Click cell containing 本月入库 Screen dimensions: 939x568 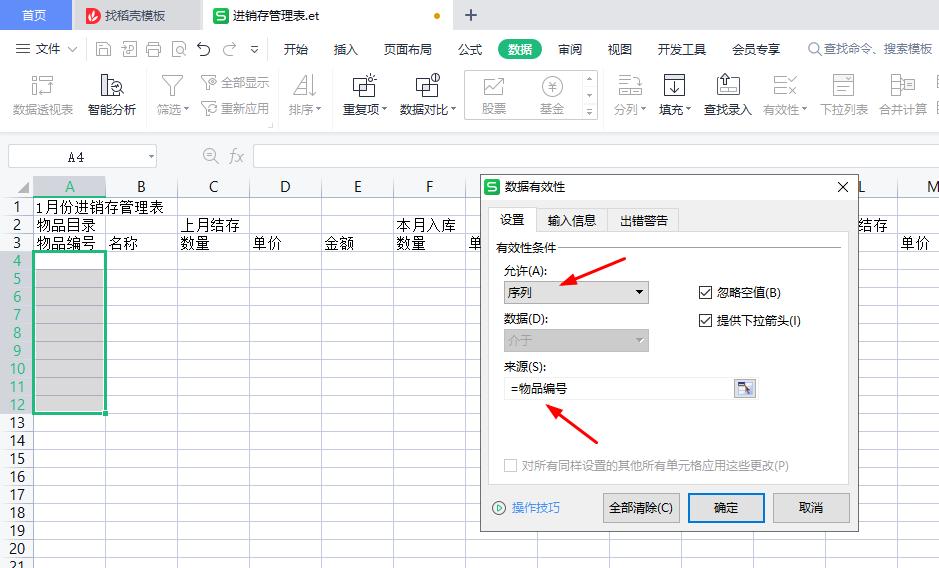click(429, 225)
